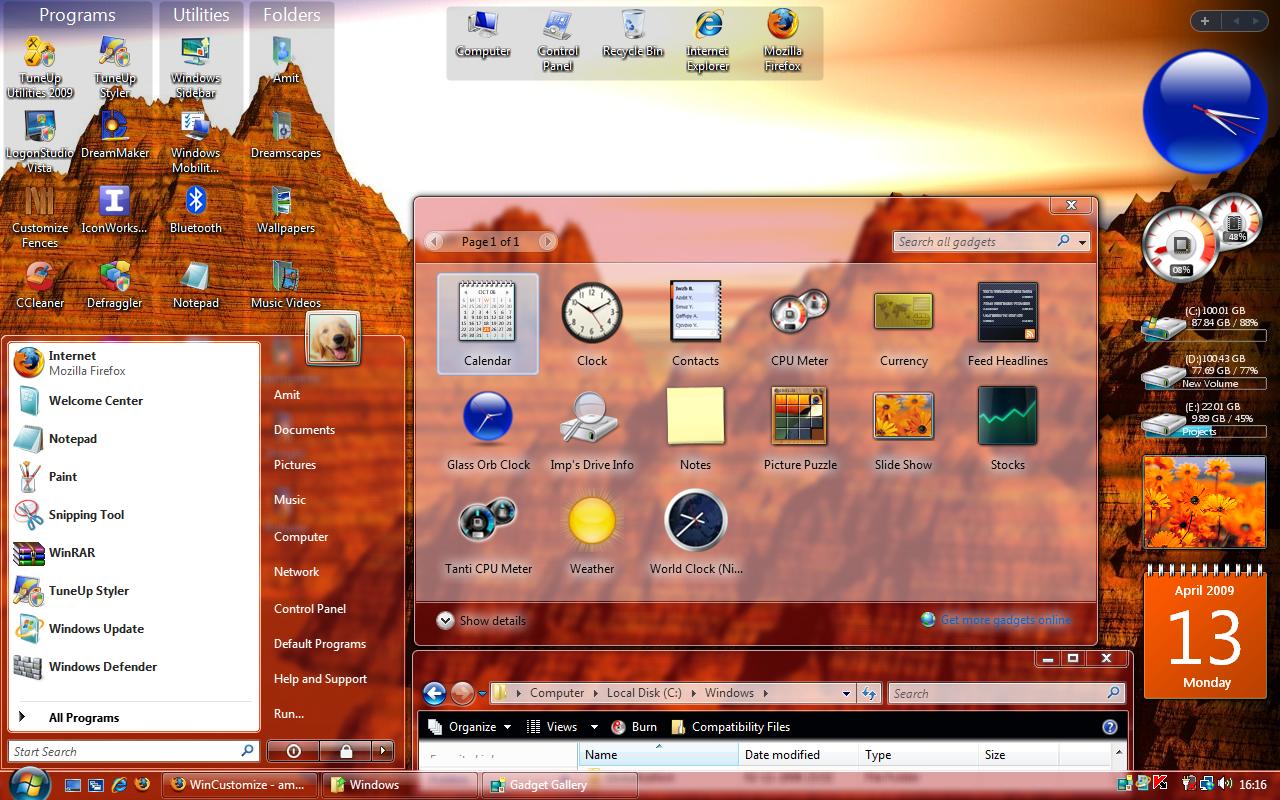Image resolution: width=1280 pixels, height=800 pixels.
Task: Open the gadget search options dropdown arrow
Action: pyautogui.click(x=1083, y=242)
